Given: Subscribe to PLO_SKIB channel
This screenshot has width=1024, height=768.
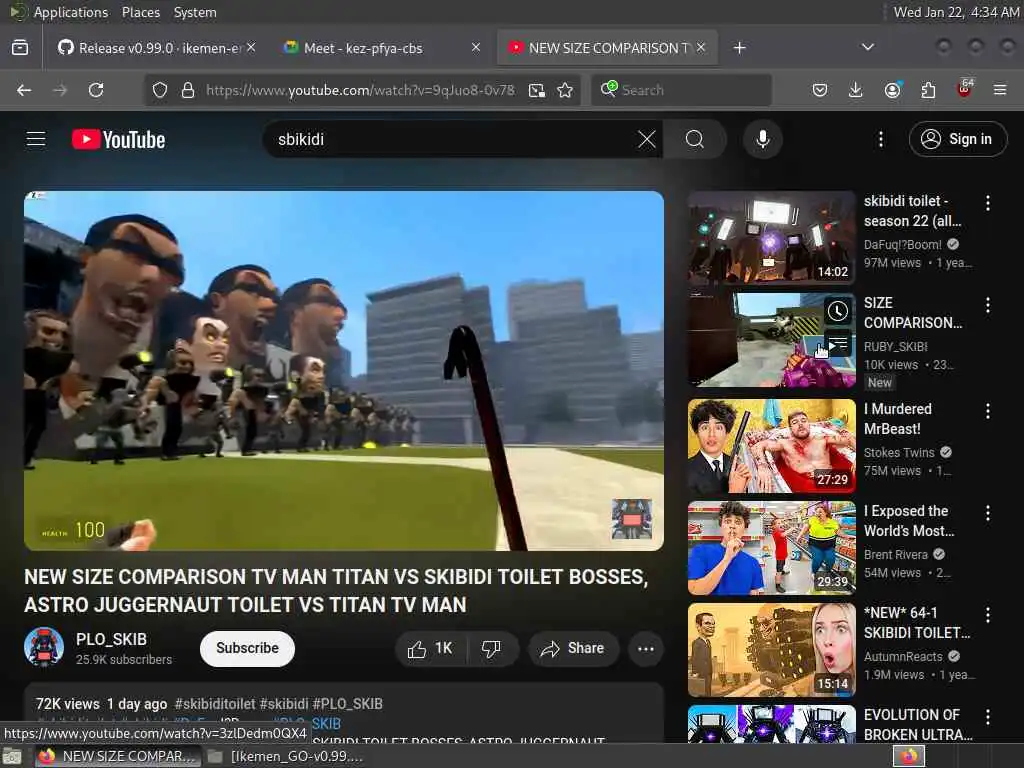Looking at the screenshot, I should click(248, 648).
